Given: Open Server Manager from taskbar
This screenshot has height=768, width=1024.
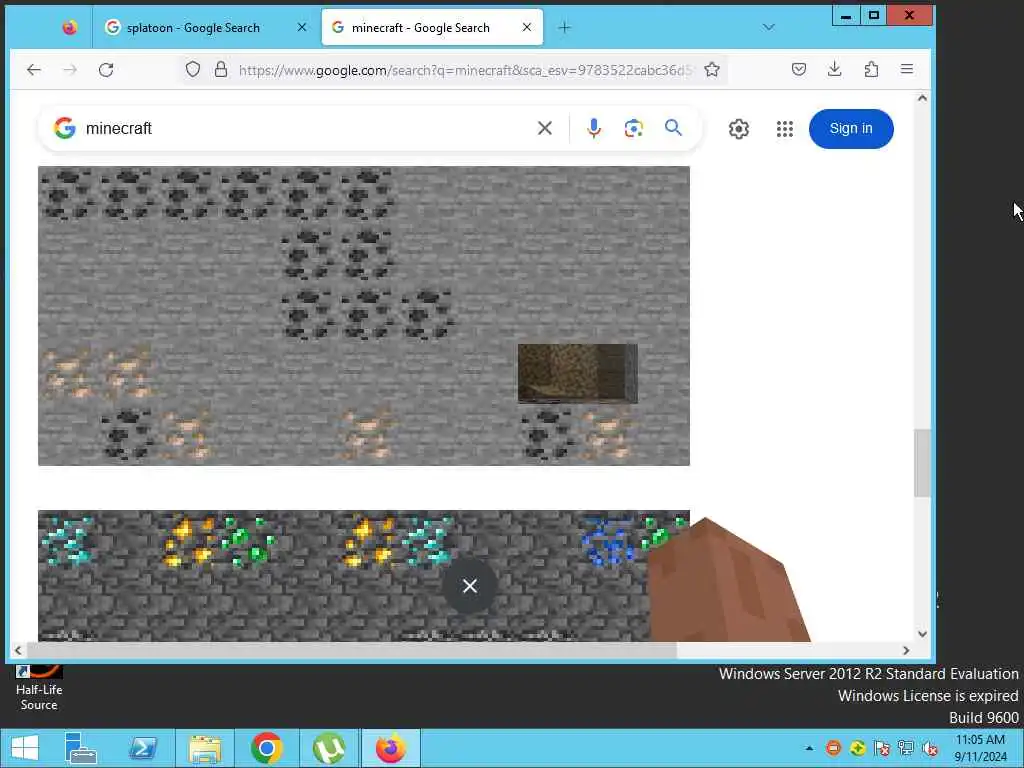Looking at the screenshot, I should [82, 748].
